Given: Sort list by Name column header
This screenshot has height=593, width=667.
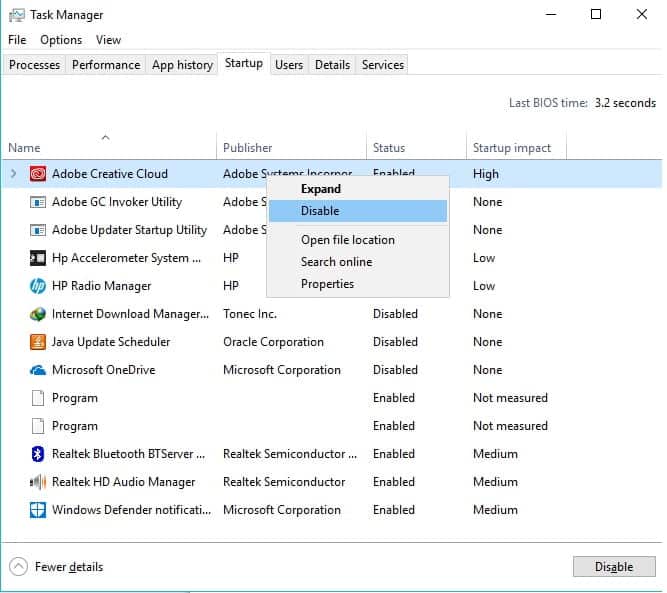Looking at the screenshot, I should pyautogui.click(x=24, y=148).
